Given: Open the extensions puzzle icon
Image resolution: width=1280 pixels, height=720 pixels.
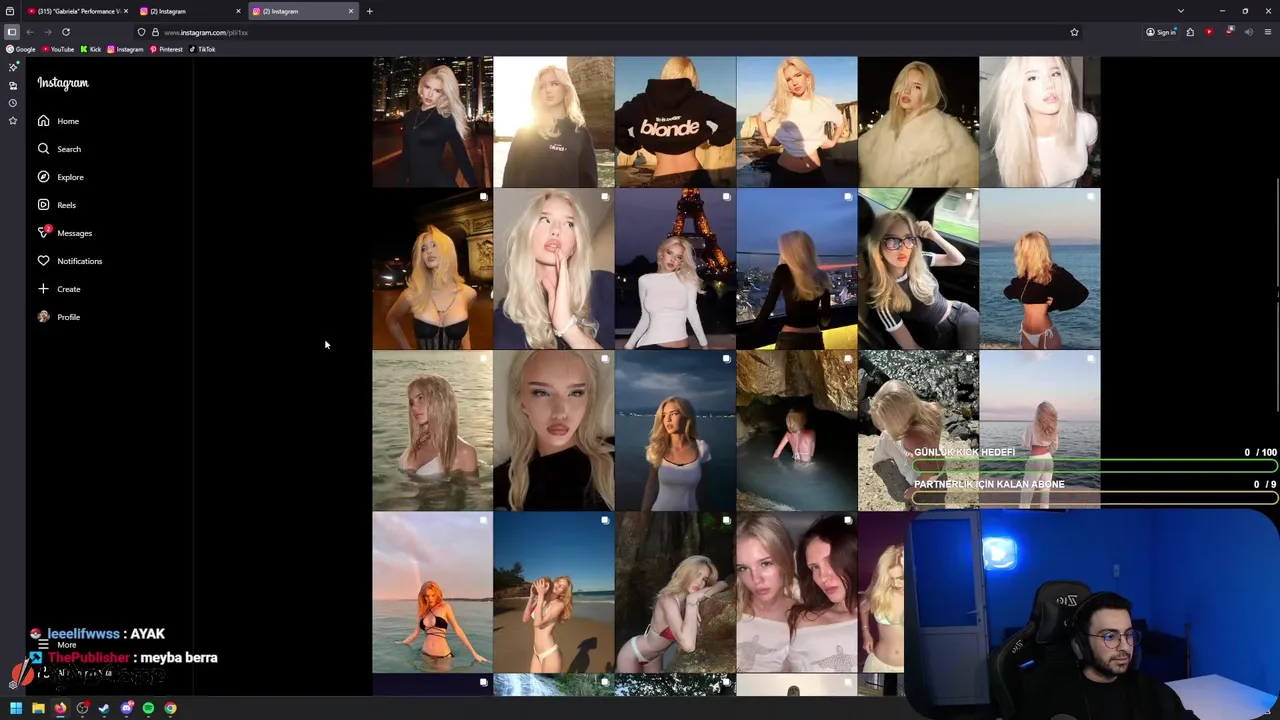Looking at the screenshot, I should (x=1190, y=32).
